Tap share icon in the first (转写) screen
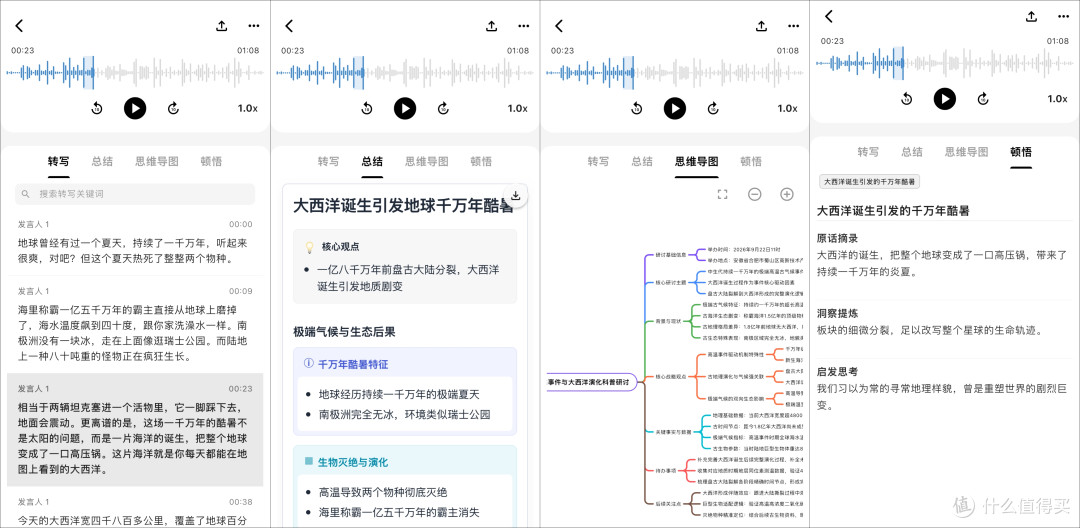The height and width of the screenshot is (528, 1080). click(222, 26)
